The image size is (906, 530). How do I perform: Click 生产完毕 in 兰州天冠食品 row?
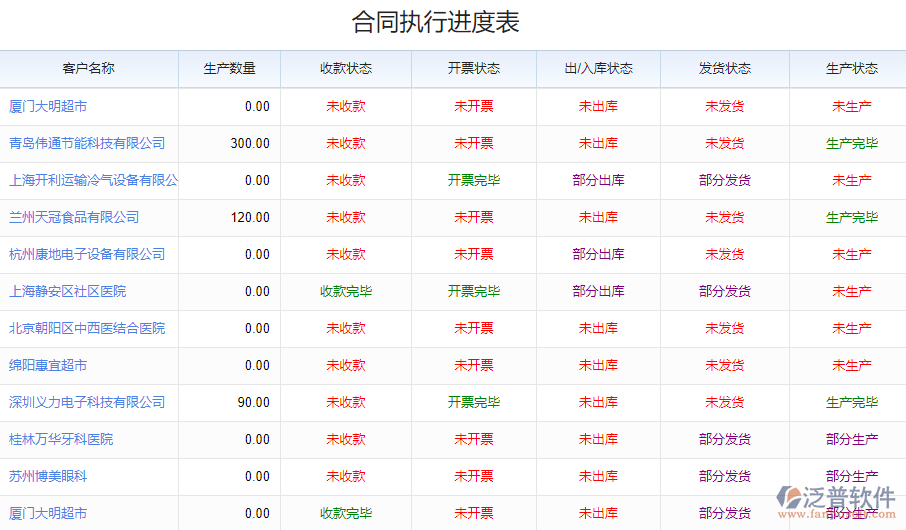click(x=852, y=217)
